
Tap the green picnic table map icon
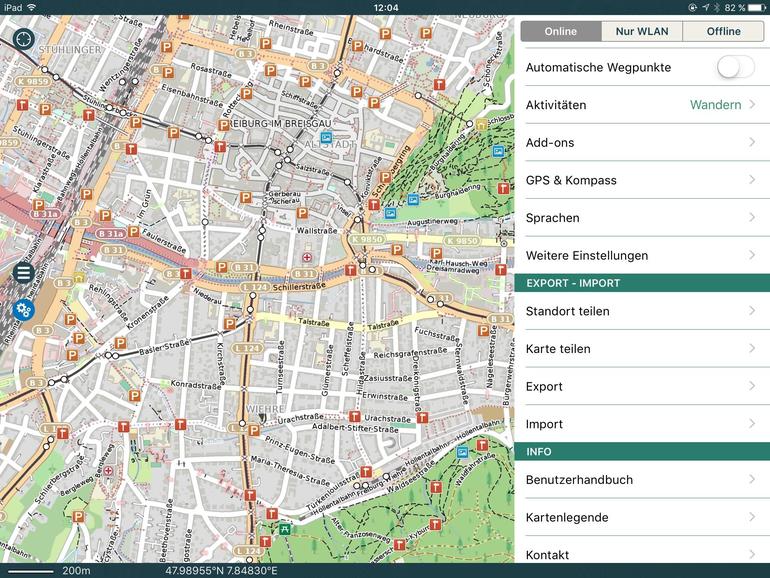pos(286,529)
